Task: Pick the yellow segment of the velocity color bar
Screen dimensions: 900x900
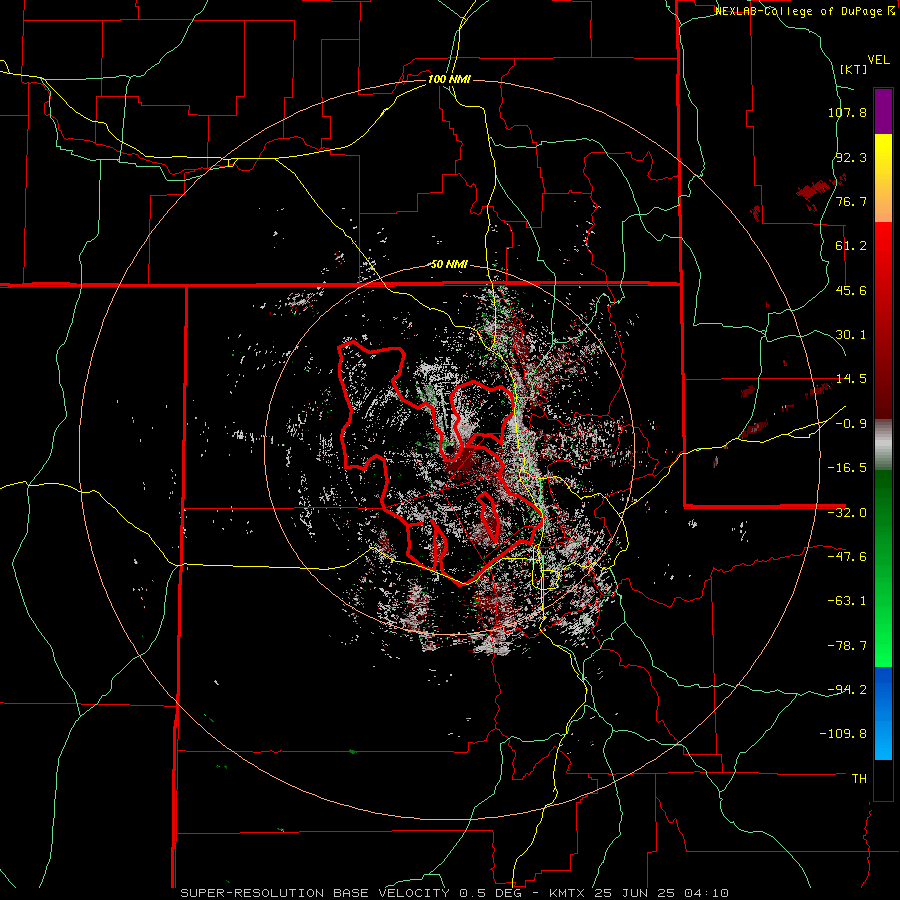Action: pos(883,164)
